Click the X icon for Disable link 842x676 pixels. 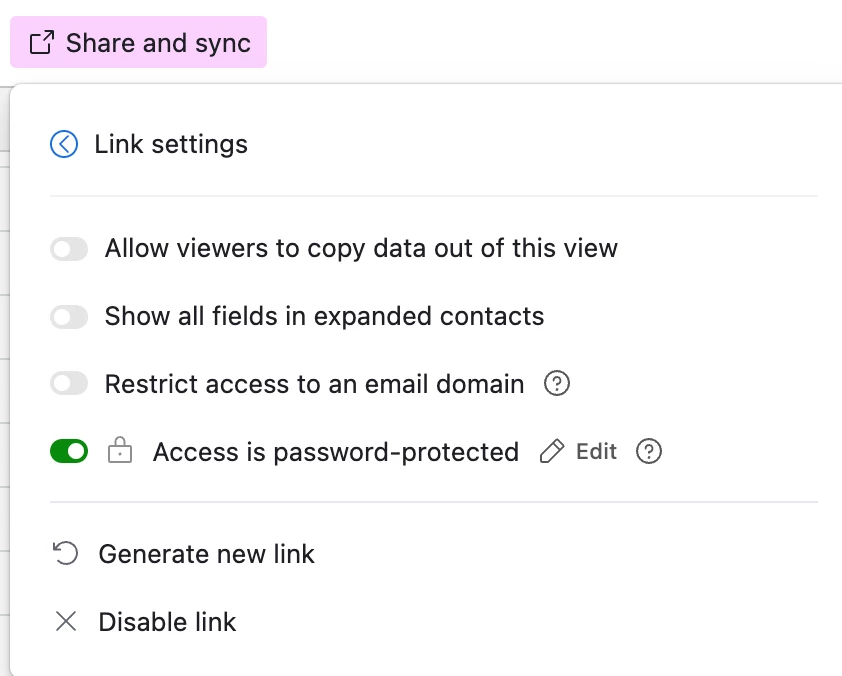(x=66, y=622)
